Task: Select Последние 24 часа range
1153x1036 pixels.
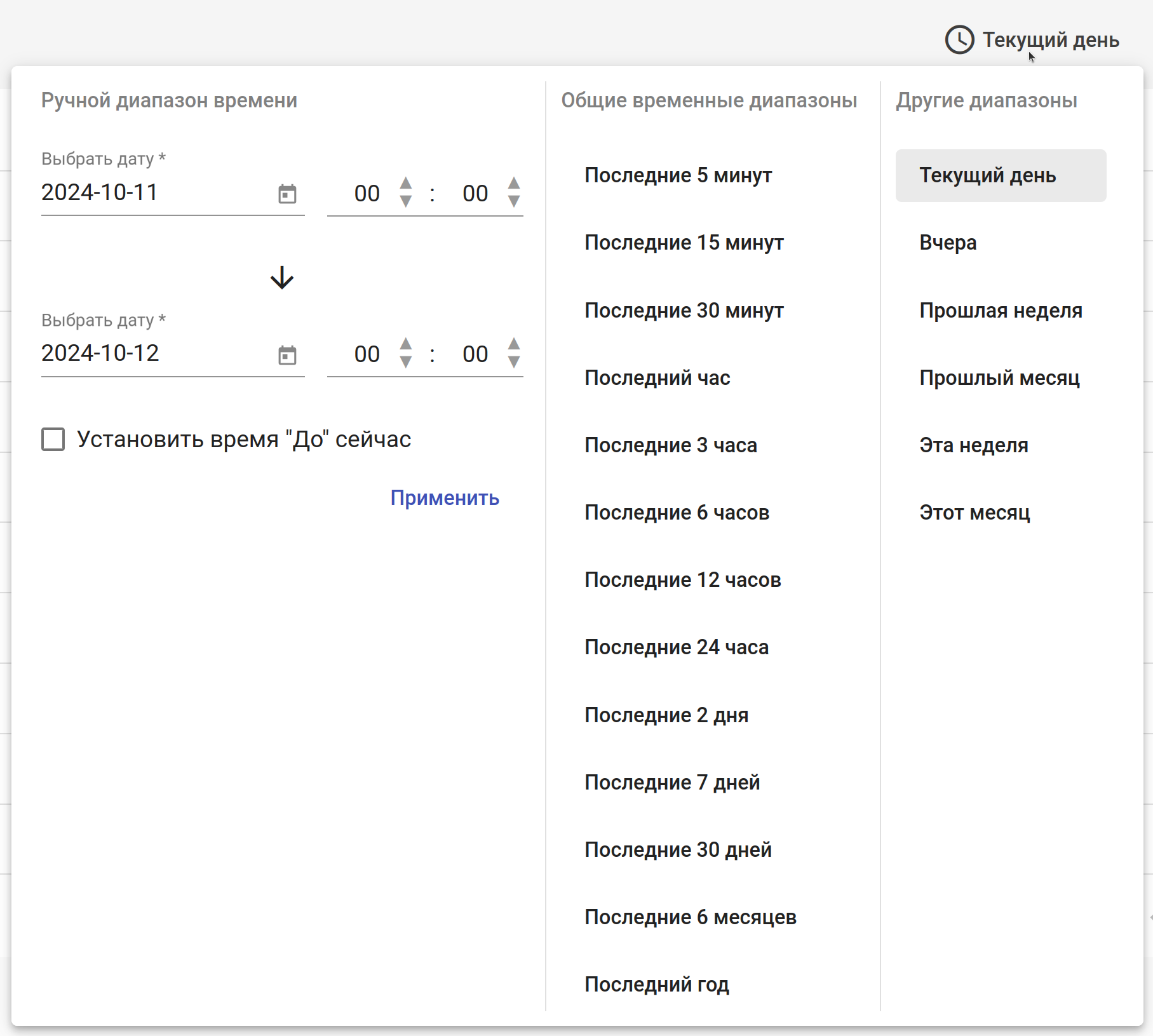Action: tap(677, 647)
